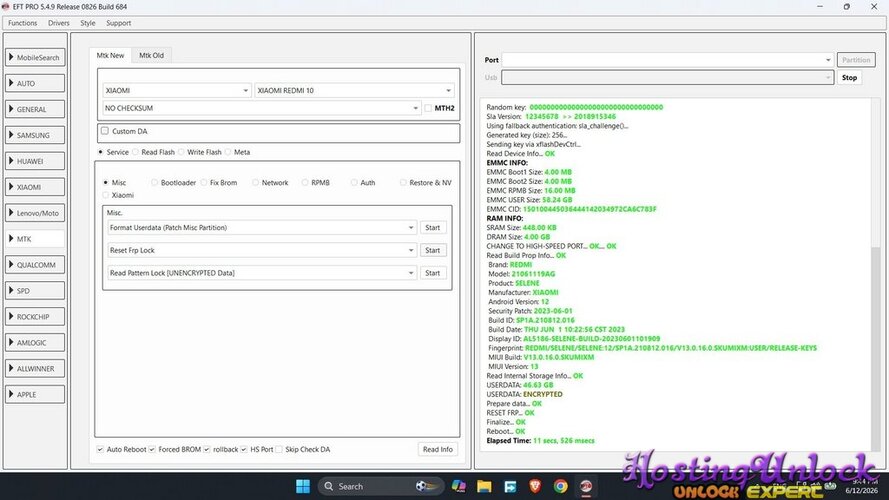Click the Read Info button
The width and height of the screenshot is (889, 500).
pyautogui.click(x=438, y=450)
